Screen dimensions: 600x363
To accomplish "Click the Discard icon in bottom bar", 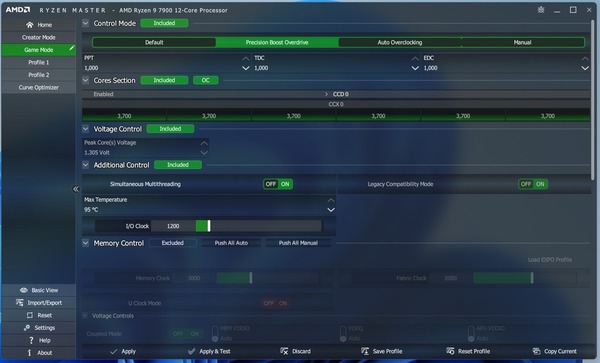I will pos(284,351).
